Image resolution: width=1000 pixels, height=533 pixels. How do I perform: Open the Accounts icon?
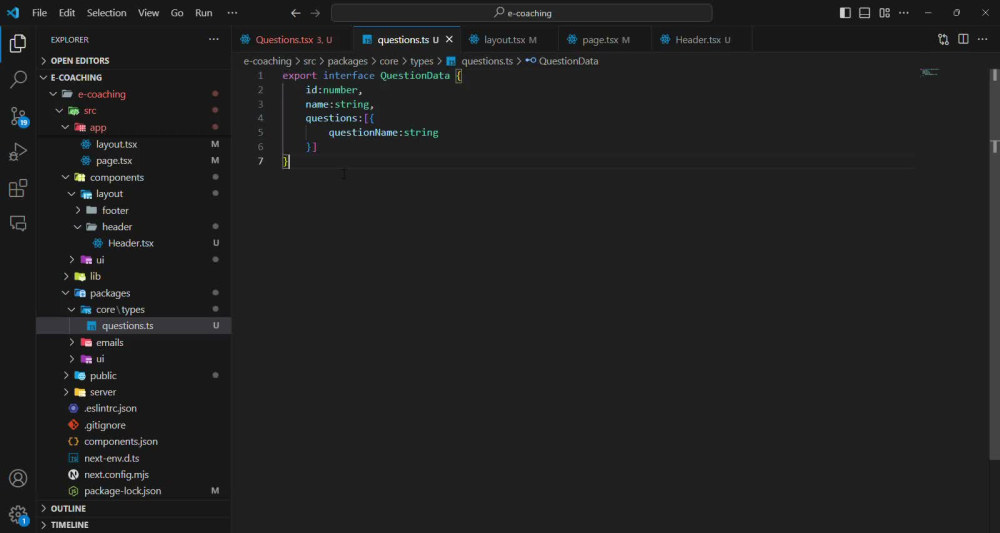coord(18,478)
